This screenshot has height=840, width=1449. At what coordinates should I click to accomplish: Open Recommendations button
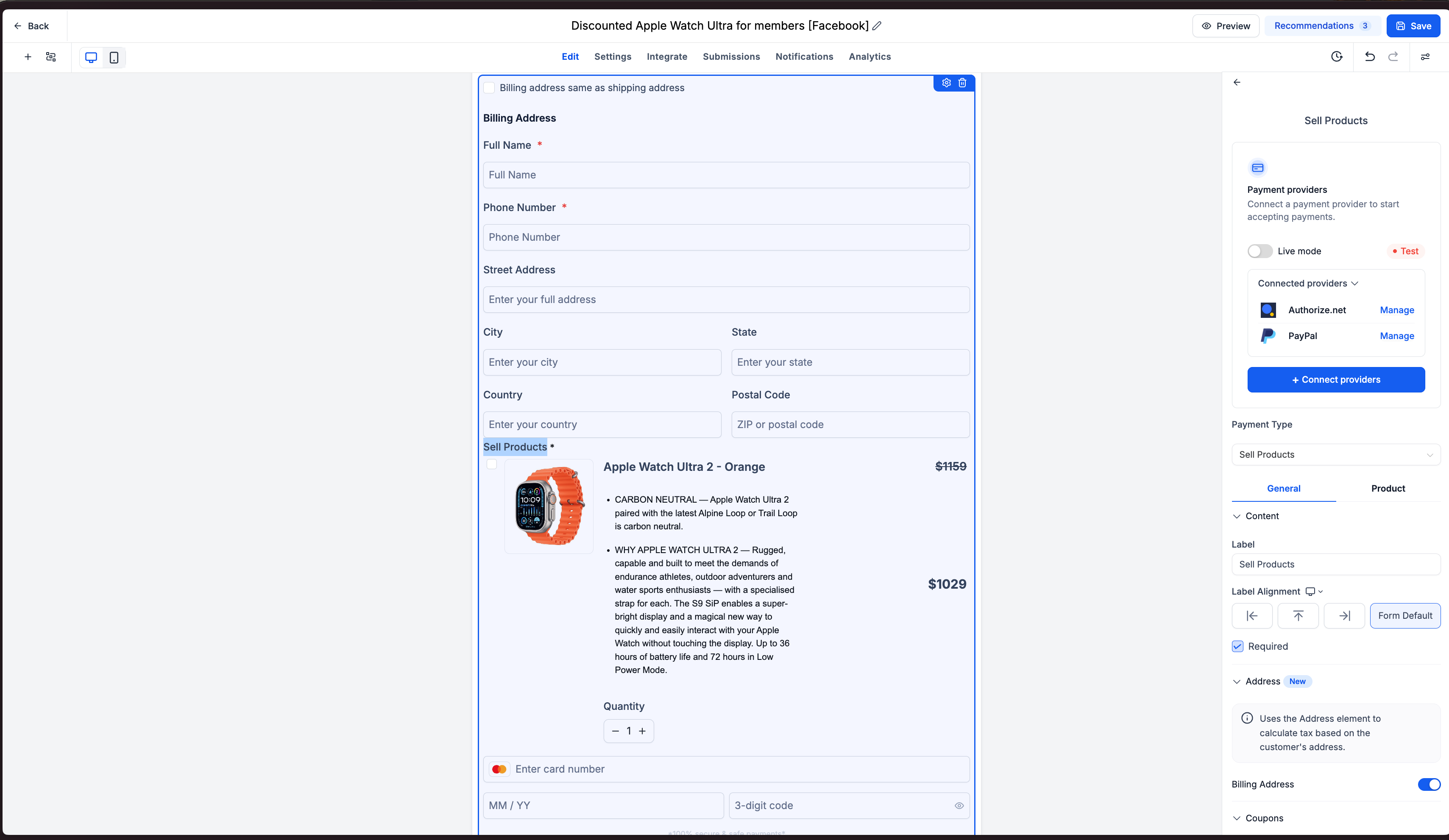[x=1322, y=26]
